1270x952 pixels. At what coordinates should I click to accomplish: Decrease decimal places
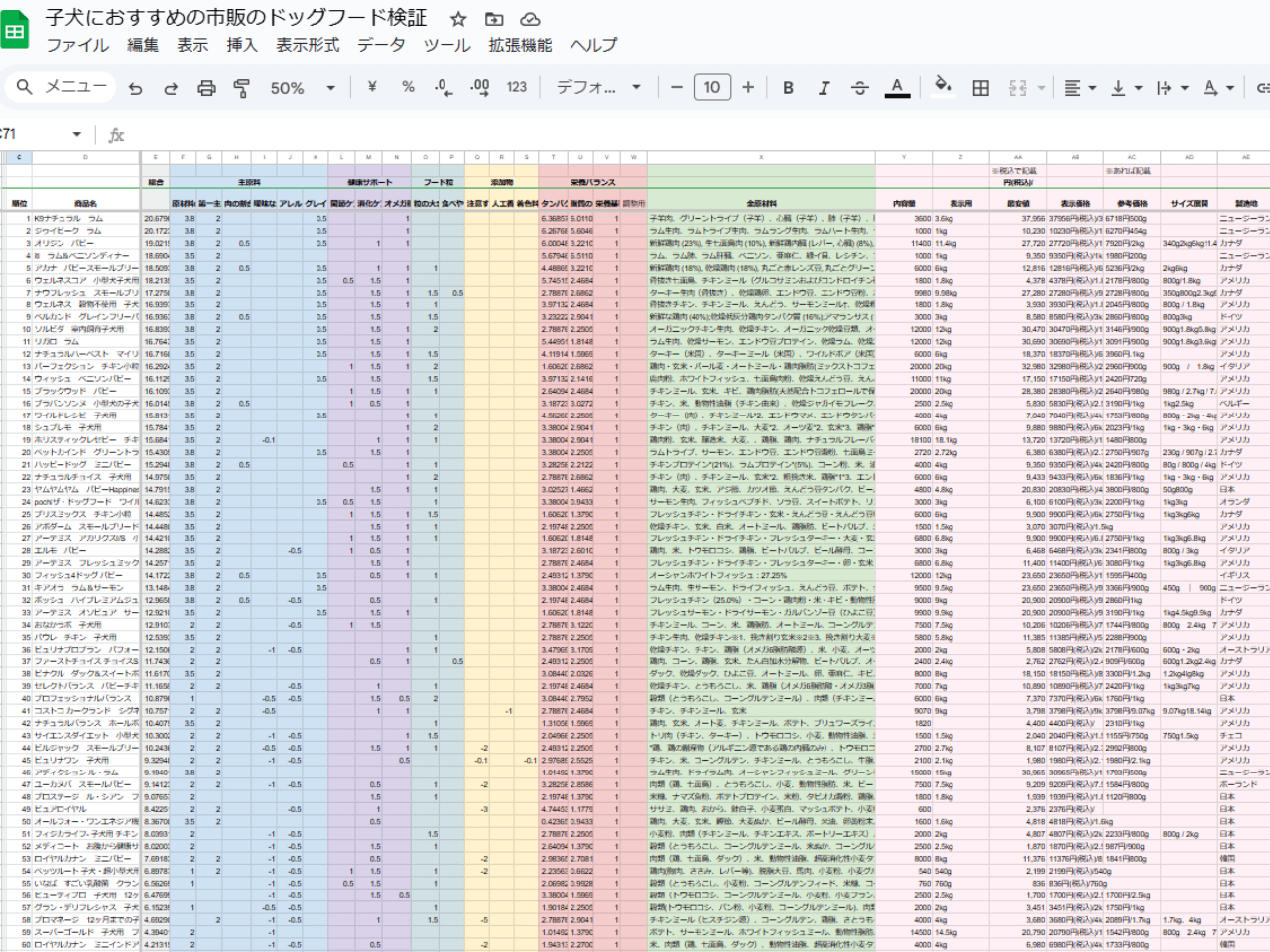click(x=444, y=87)
